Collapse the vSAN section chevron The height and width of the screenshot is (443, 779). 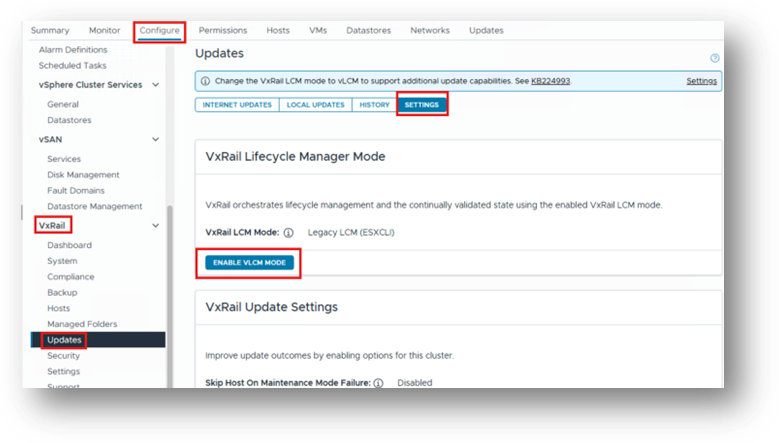(x=156, y=140)
